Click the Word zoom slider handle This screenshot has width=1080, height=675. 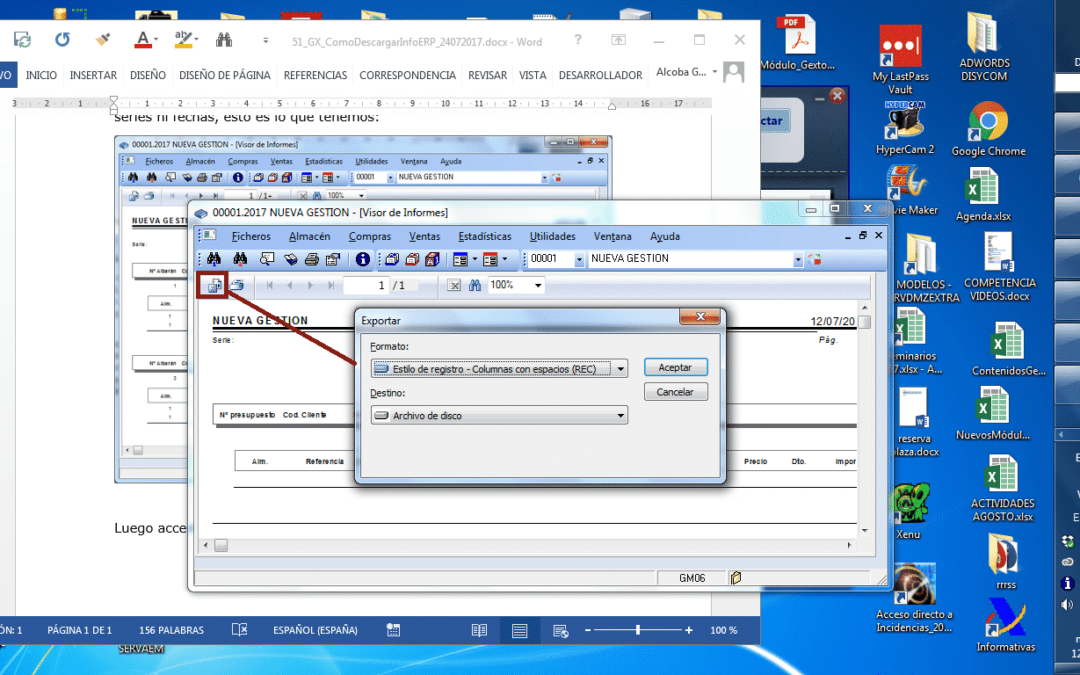[638, 630]
